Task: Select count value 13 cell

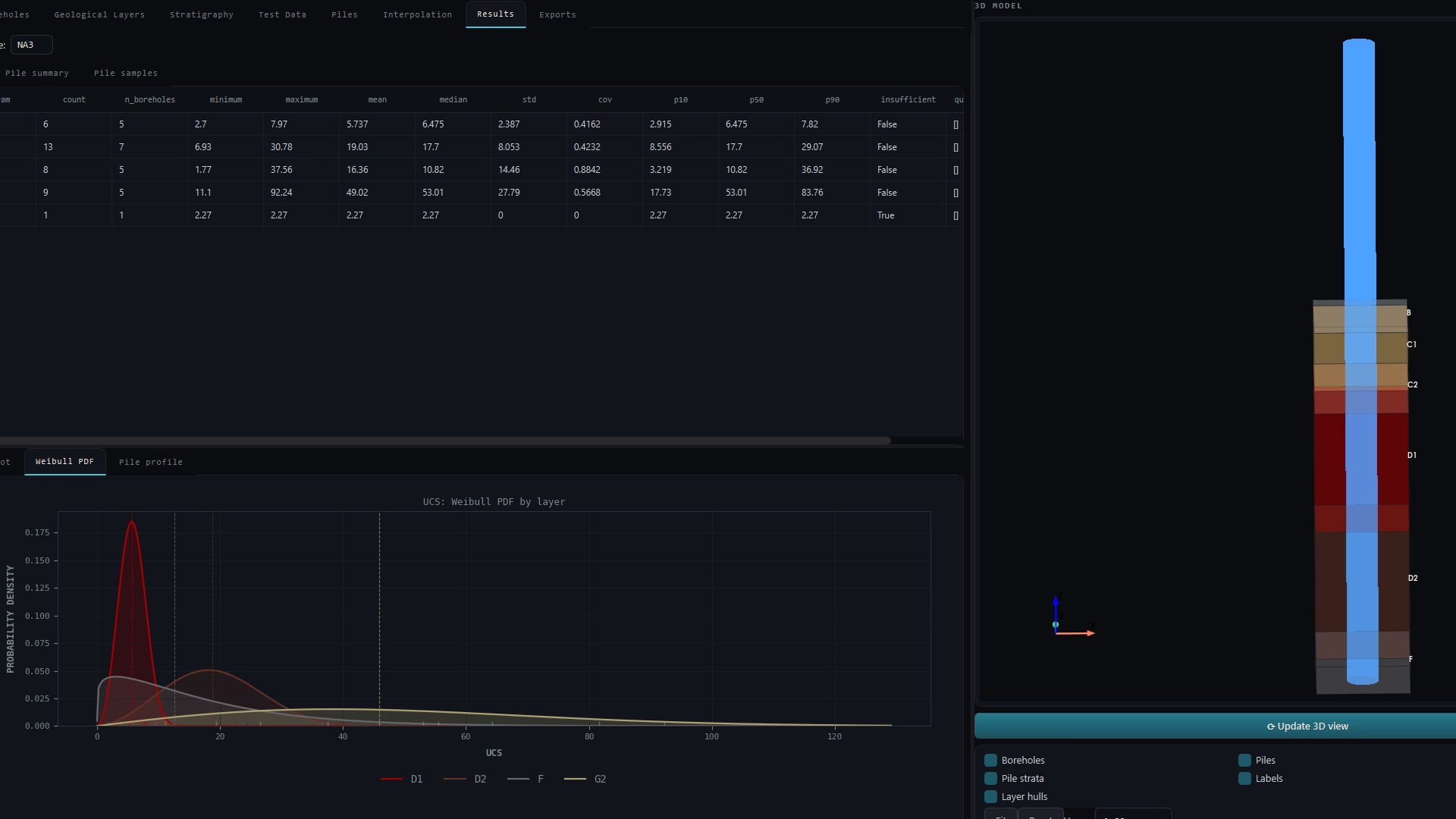Action: (x=74, y=147)
